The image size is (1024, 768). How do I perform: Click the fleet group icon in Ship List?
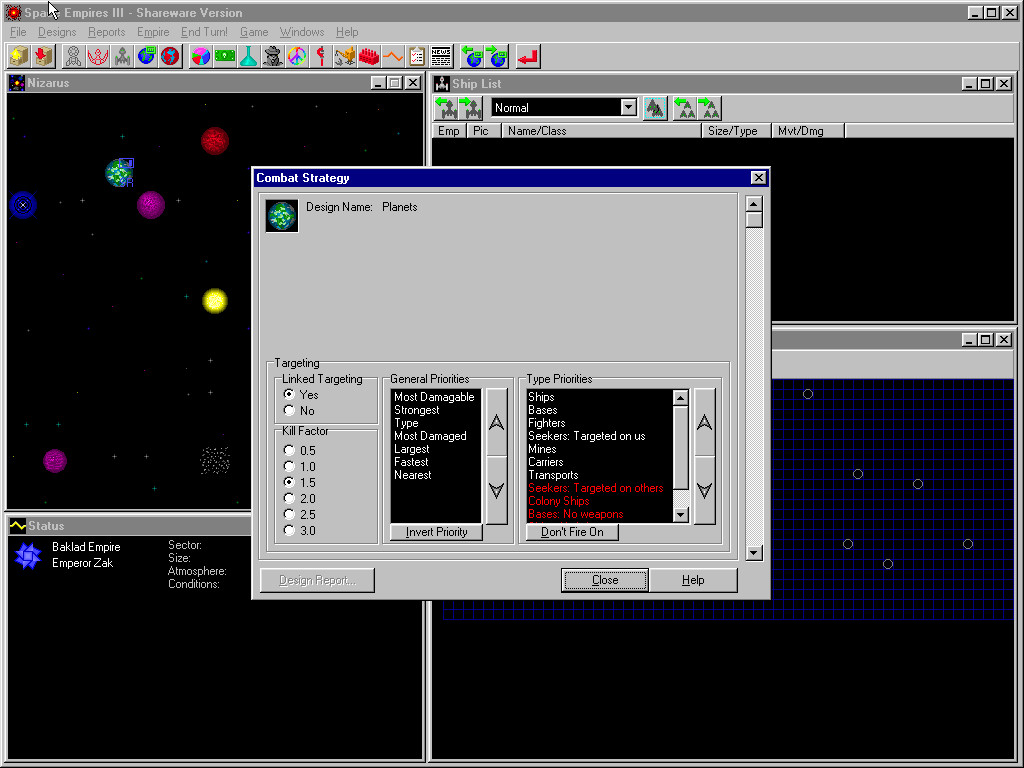pyautogui.click(x=655, y=108)
